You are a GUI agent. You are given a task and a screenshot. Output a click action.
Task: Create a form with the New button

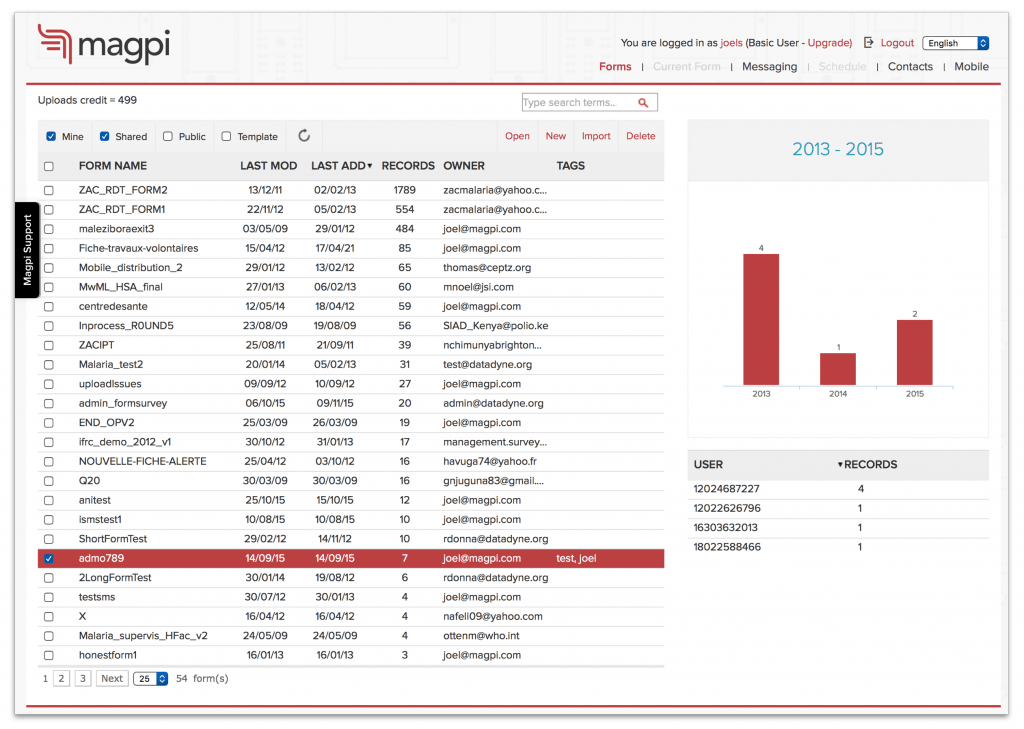(556, 136)
